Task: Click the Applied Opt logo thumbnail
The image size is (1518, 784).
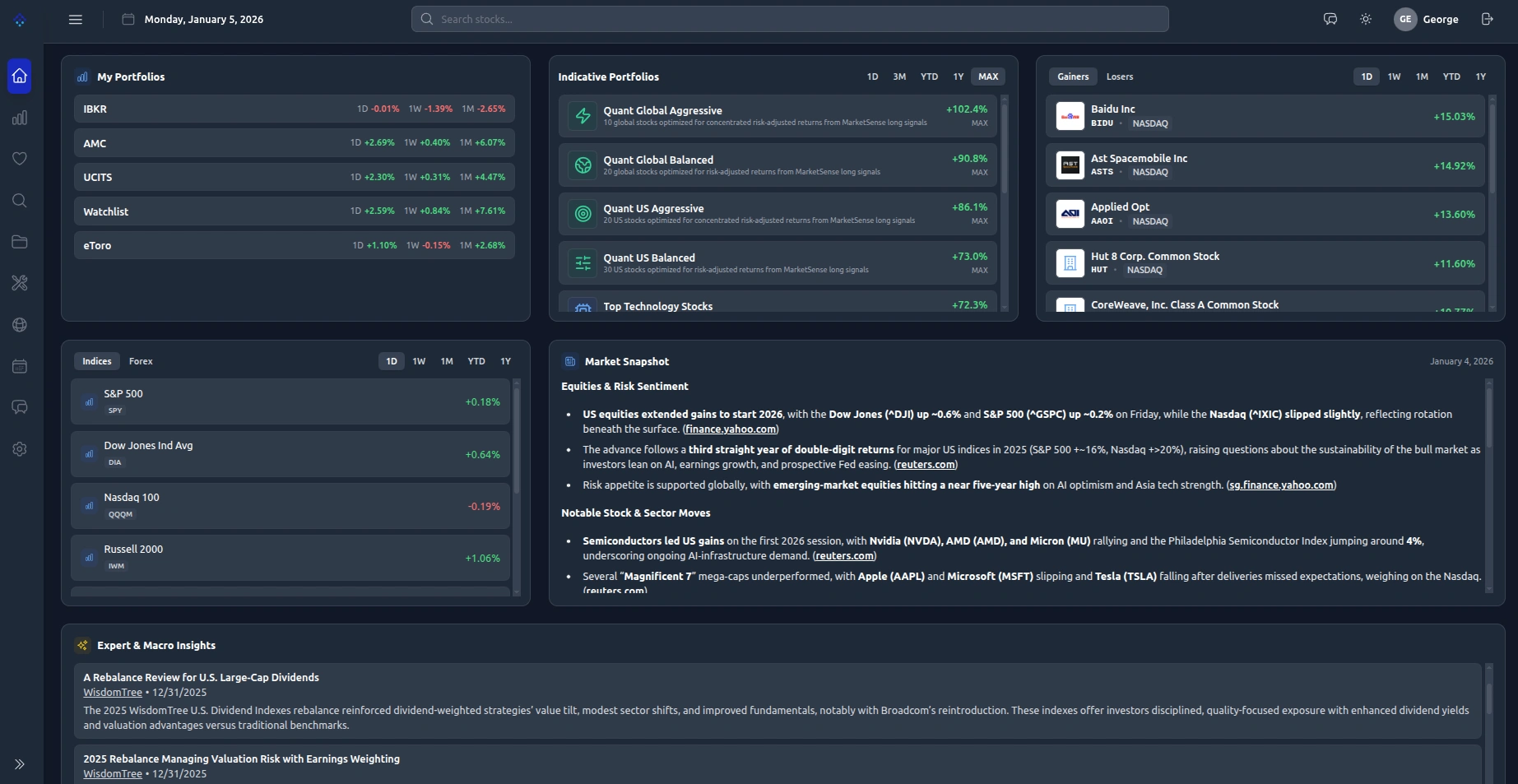Action: [x=1070, y=214]
